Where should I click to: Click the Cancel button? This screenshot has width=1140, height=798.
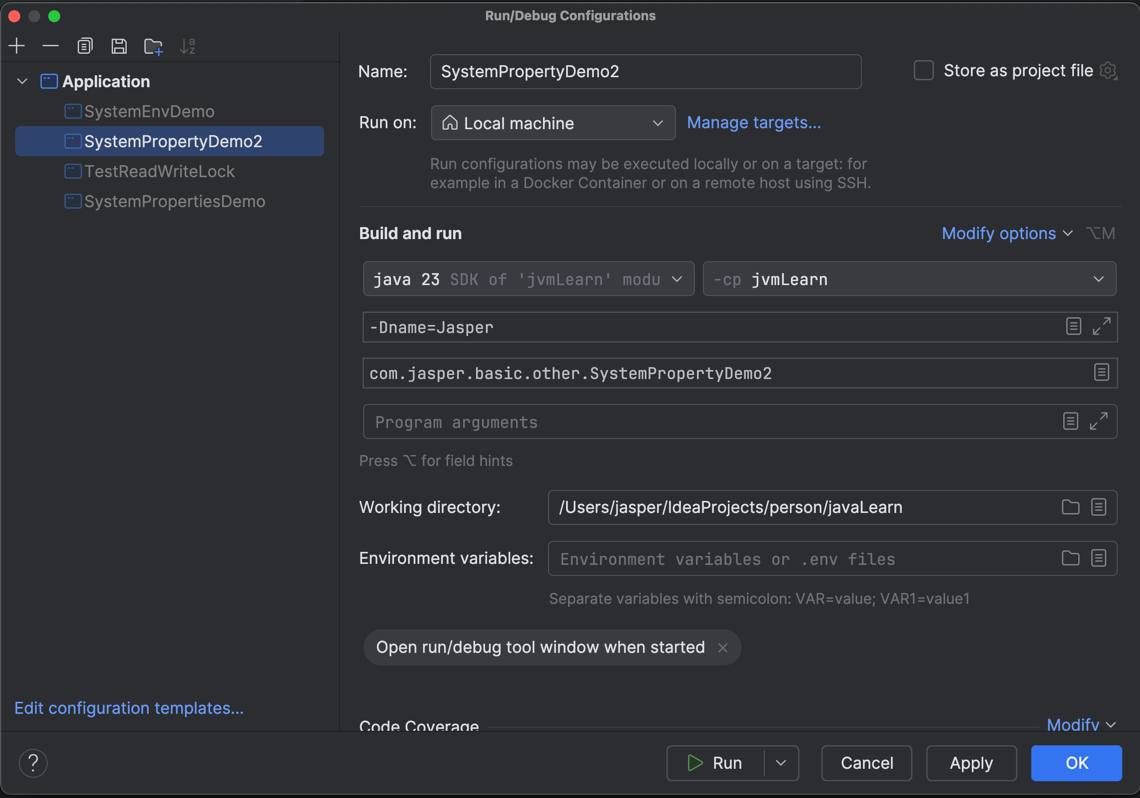[x=867, y=763]
